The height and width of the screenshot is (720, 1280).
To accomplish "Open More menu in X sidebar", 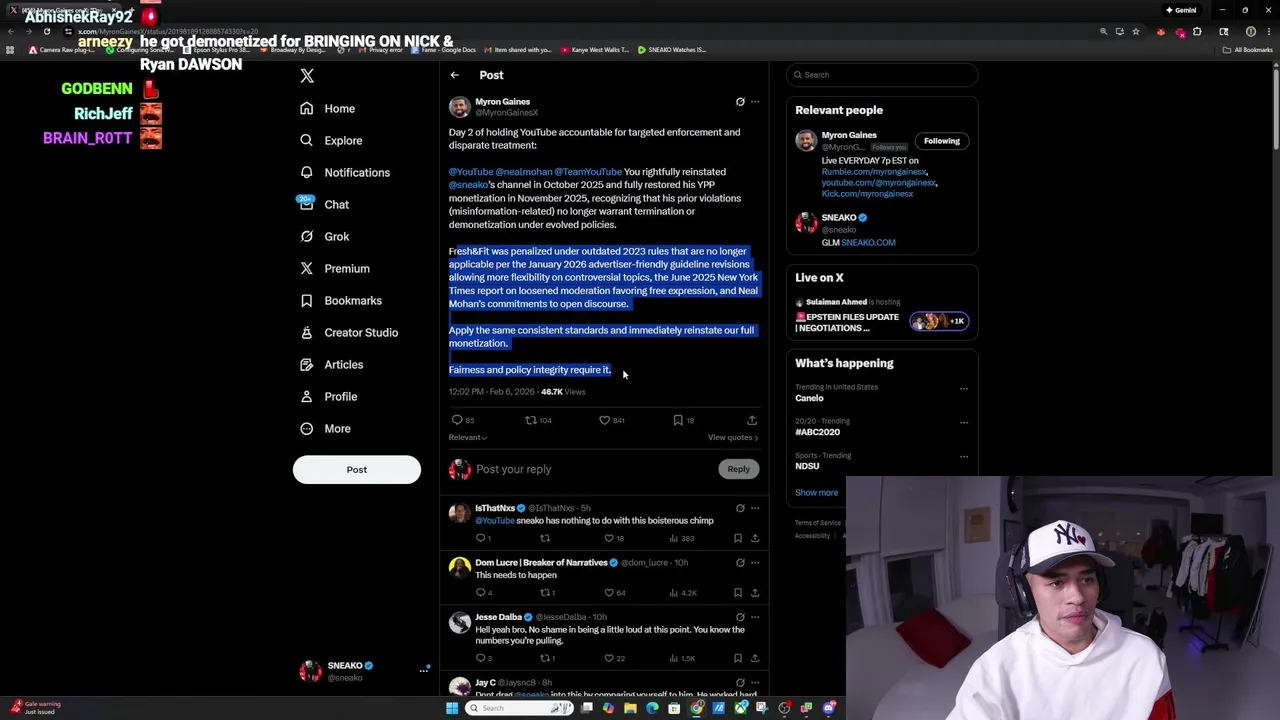I will [325, 429].
